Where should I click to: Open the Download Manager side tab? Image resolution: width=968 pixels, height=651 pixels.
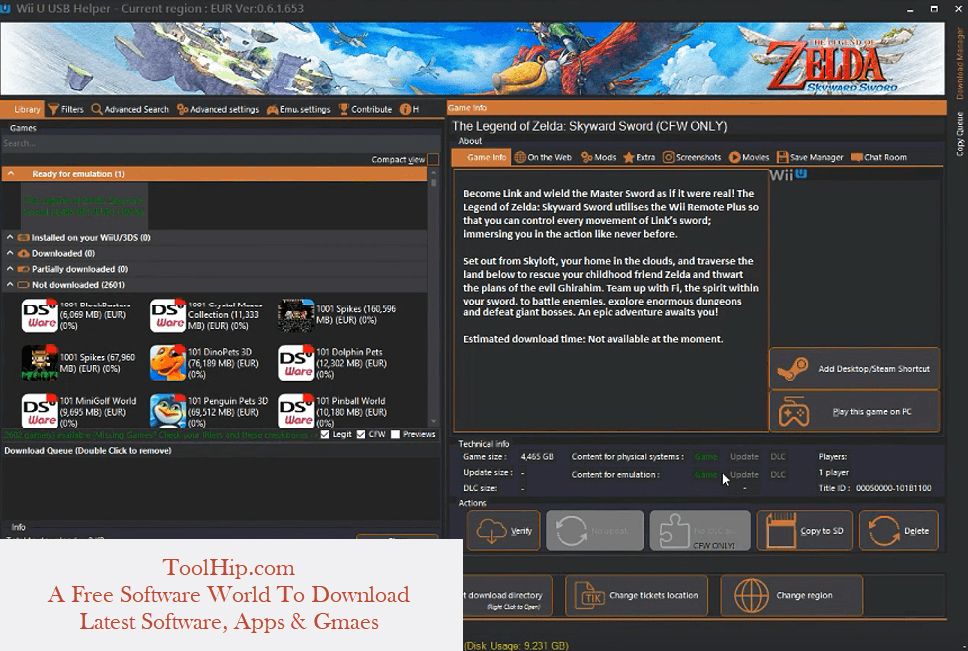click(959, 64)
